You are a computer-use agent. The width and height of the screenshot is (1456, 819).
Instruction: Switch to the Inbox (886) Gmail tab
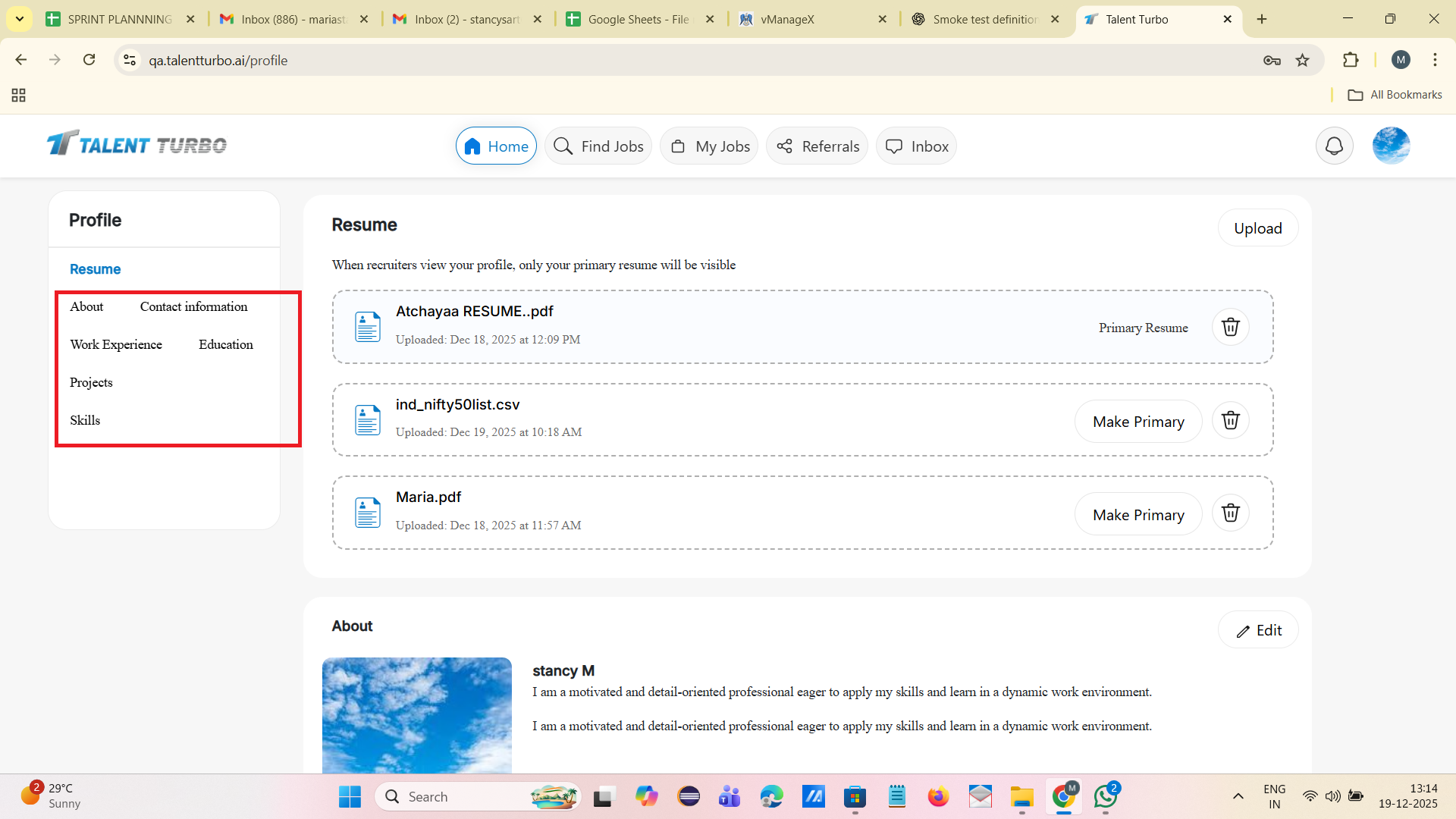coord(293,19)
